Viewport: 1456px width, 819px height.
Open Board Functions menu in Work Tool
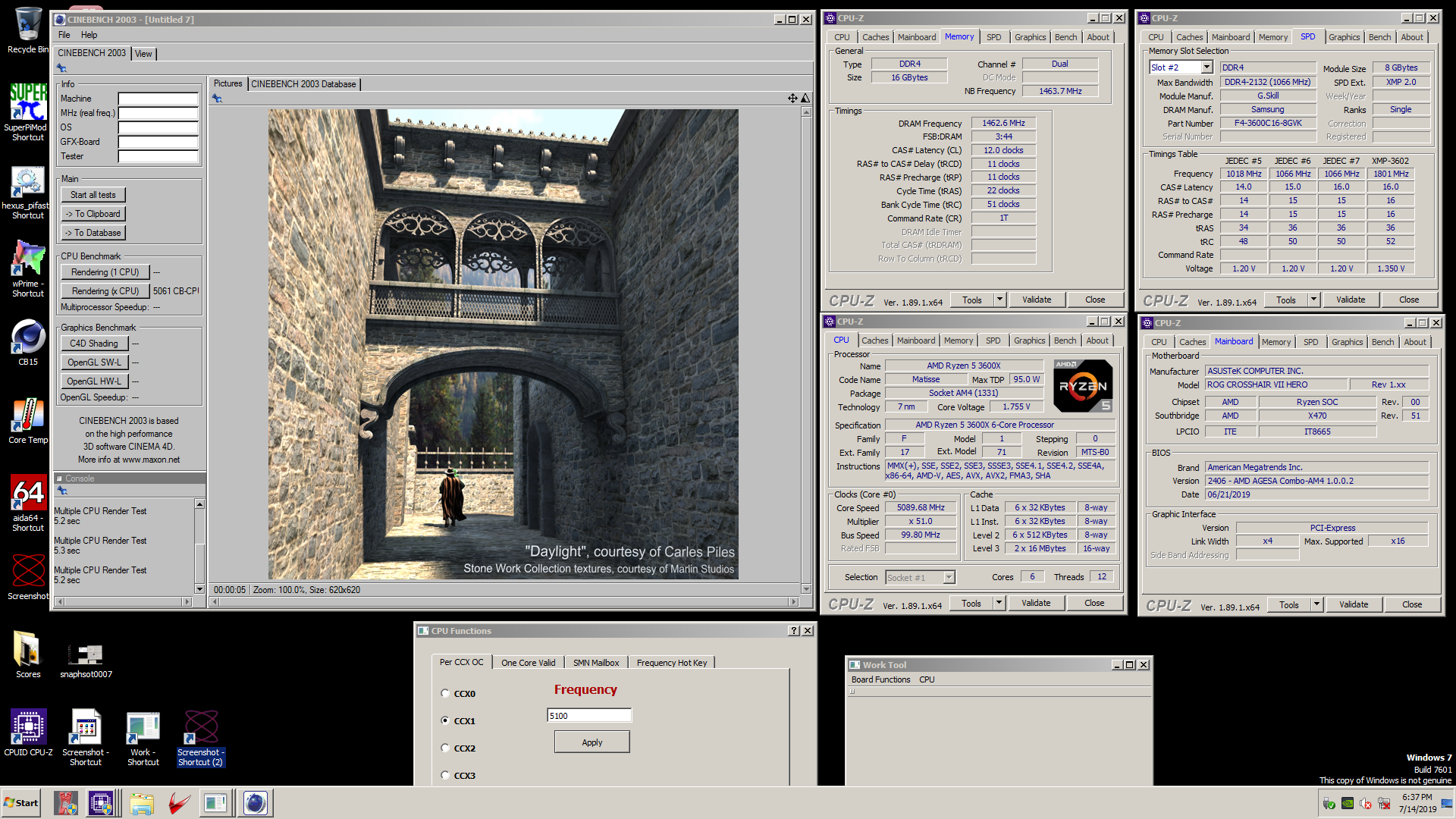pyautogui.click(x=880, y=679)
